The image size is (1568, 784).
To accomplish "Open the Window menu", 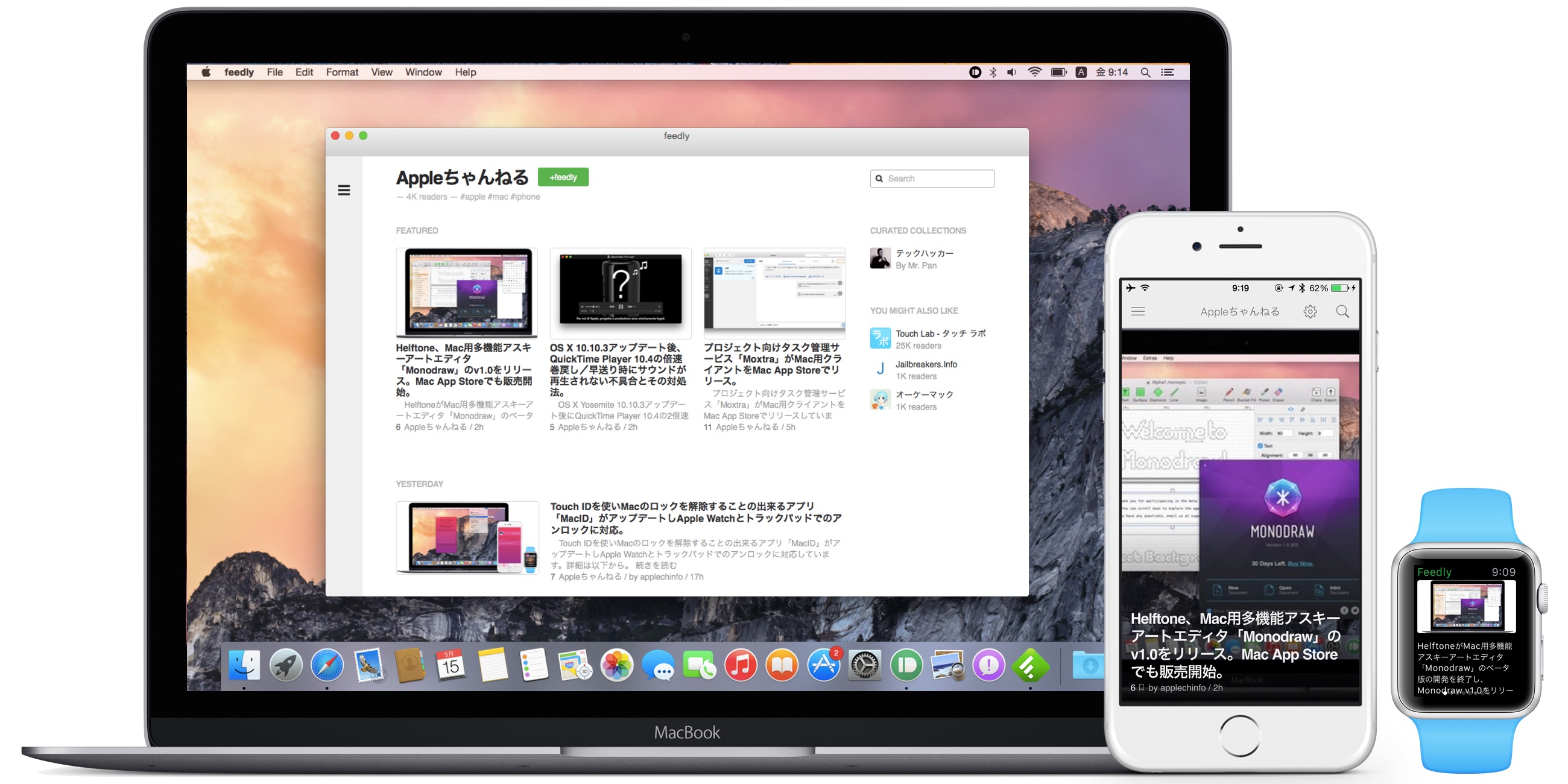I will coord(423,72).
